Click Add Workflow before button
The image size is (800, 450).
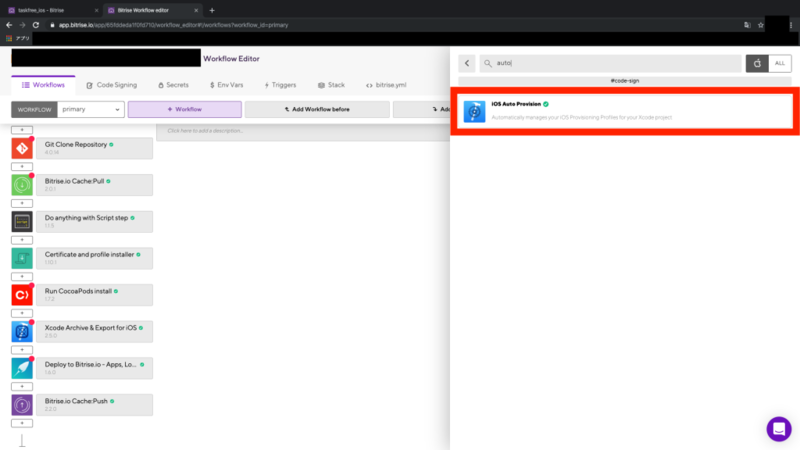(x=317, y=109)
